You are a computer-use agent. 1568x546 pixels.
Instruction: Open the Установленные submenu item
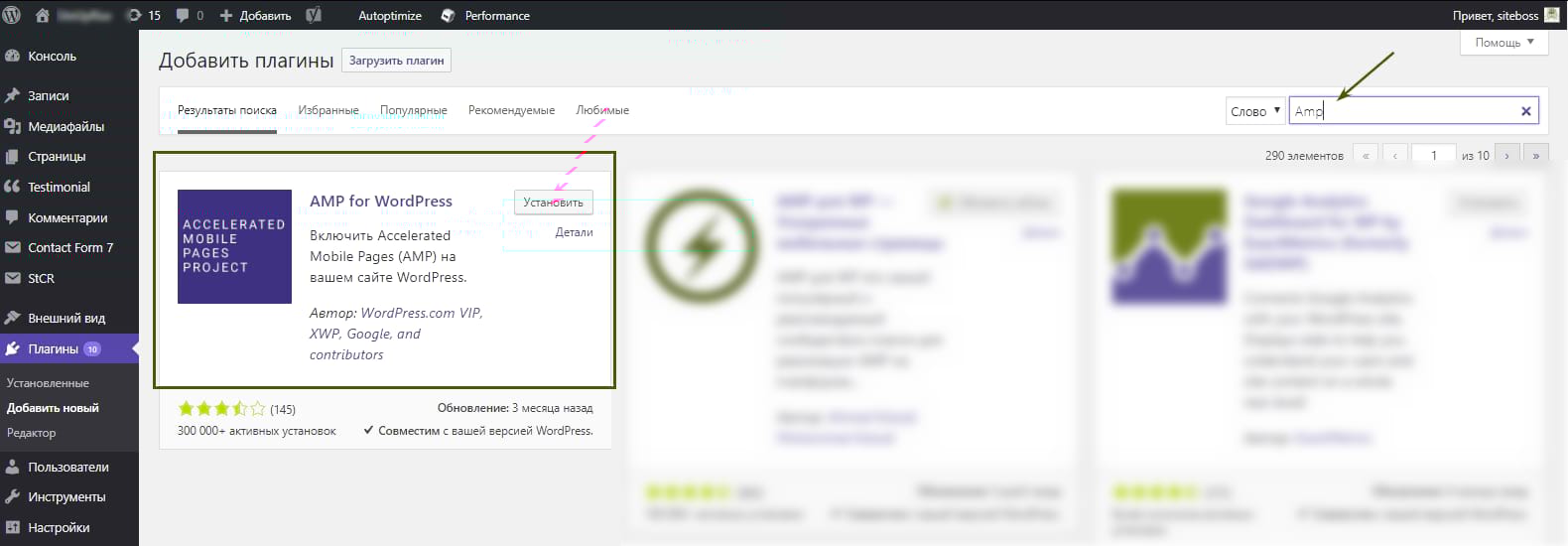[x=48, y=383]
